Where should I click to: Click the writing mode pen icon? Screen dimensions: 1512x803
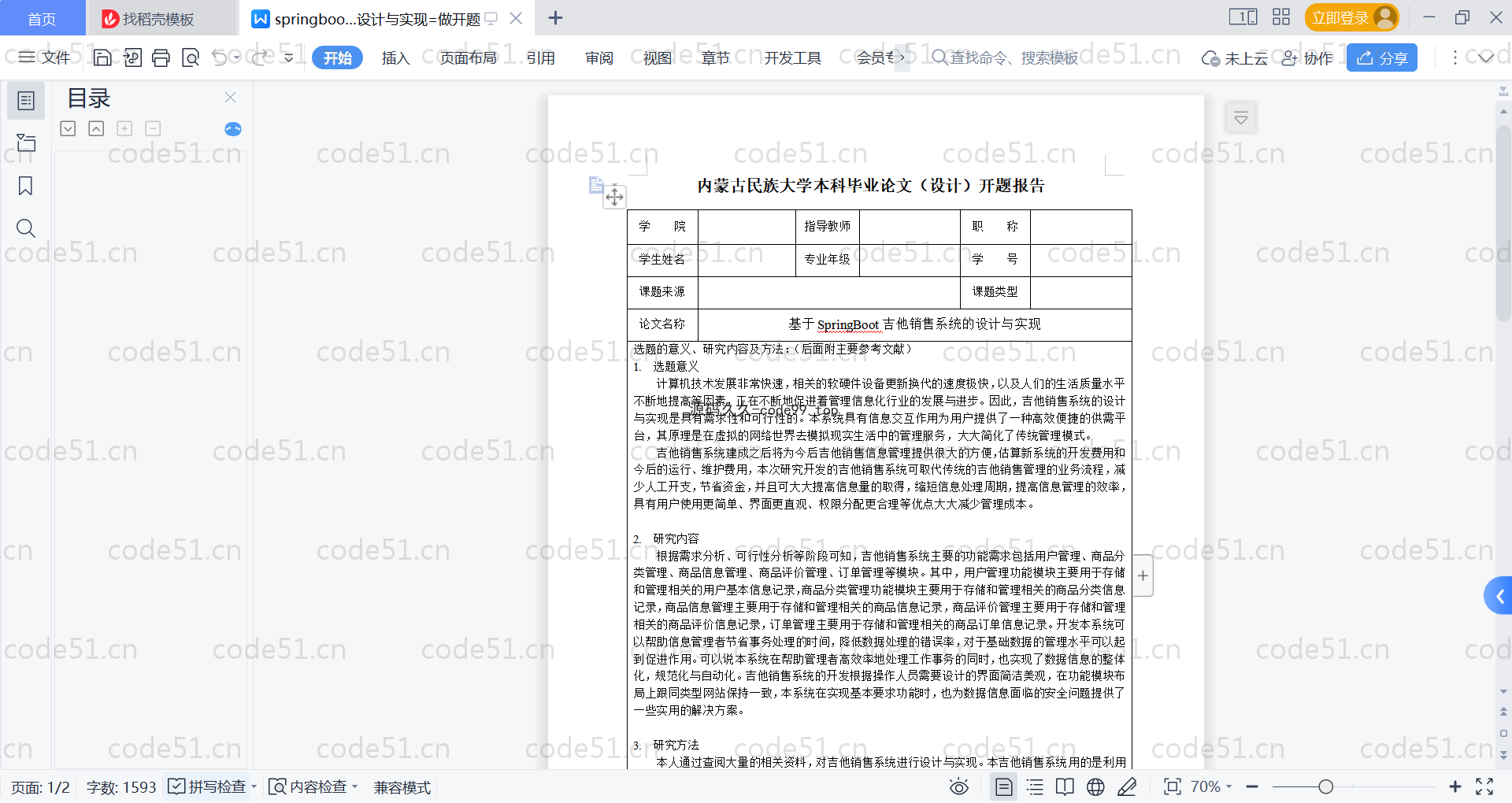pyautogui.click(x=1127, y=786)
